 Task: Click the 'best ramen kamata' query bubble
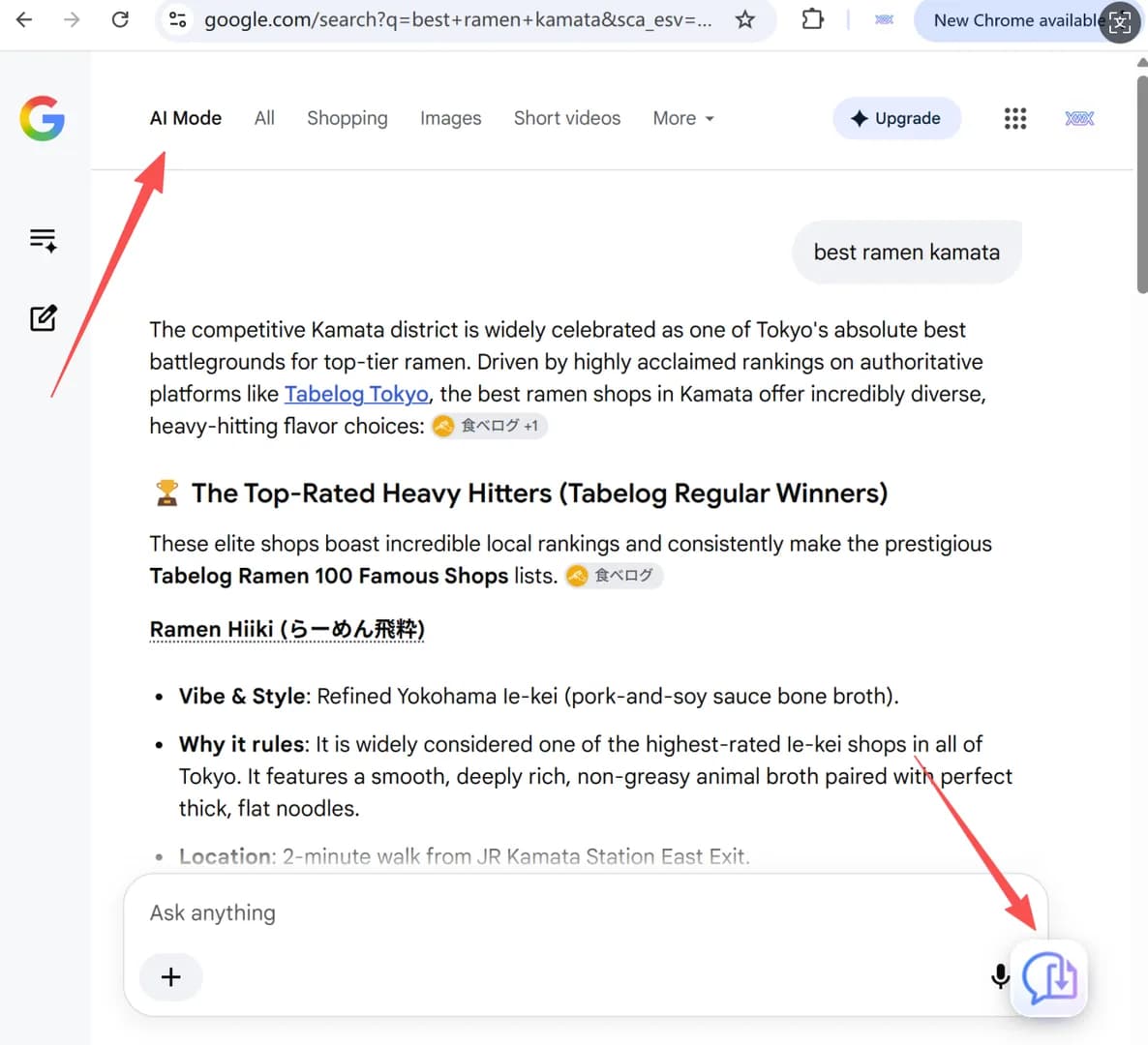tap(906, 253)
